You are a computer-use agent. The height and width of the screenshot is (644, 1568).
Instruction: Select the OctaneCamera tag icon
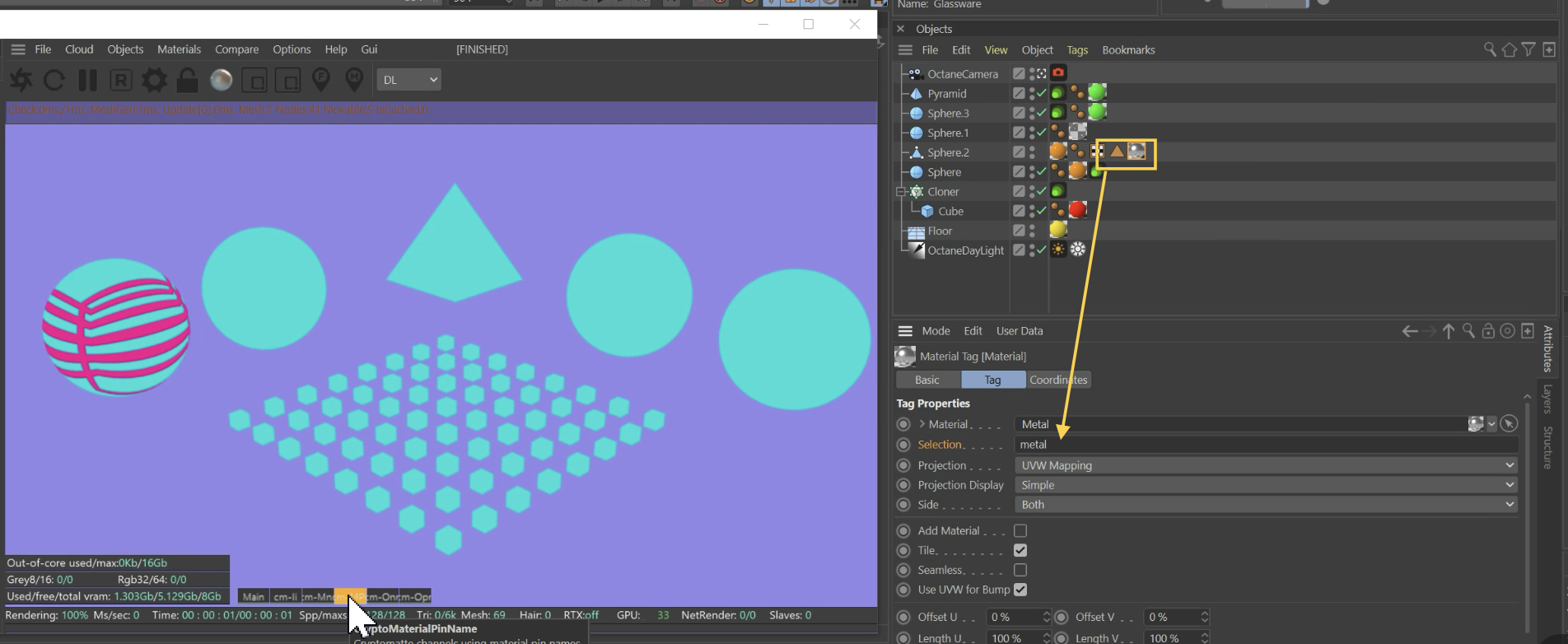click(x=1058, y=73)
